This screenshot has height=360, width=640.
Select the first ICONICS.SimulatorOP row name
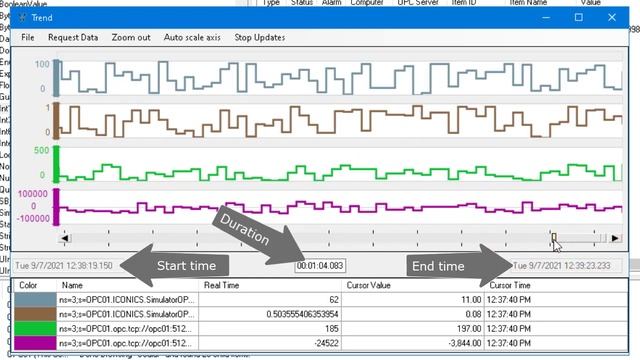[x=127, y=300]
